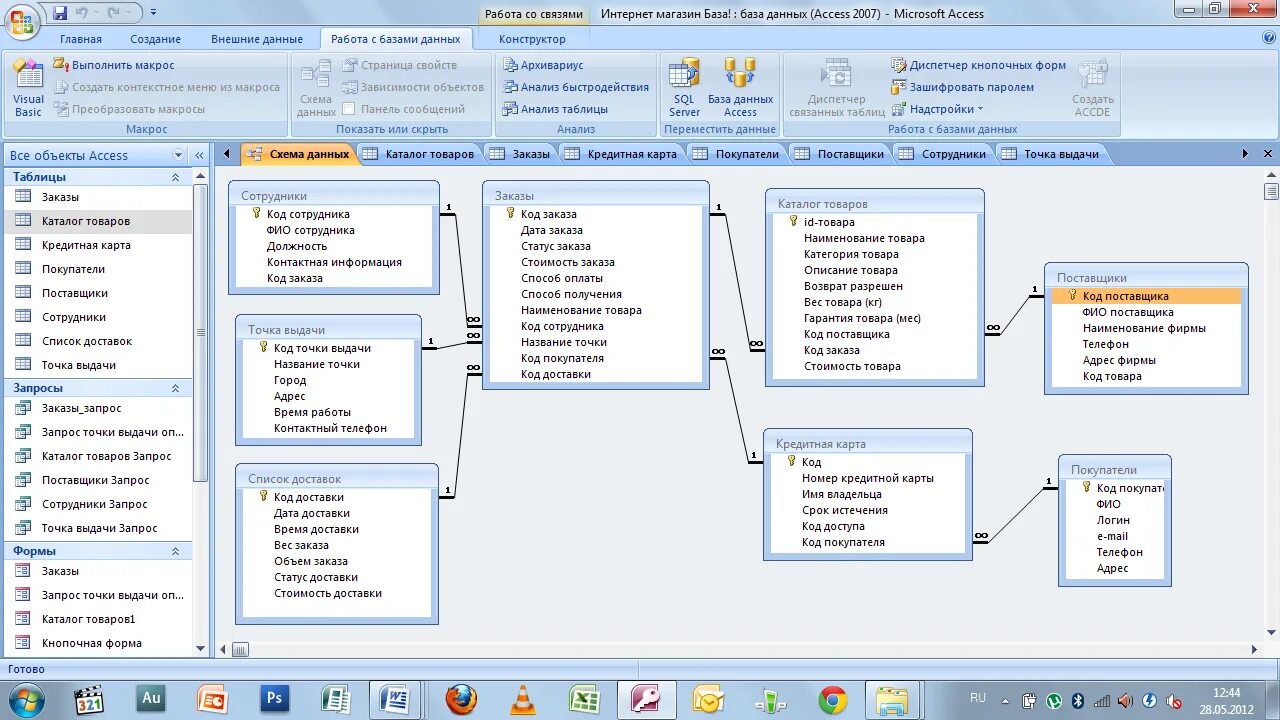This screenshot has height=720, width=1280.
Task: Select Каталог товаров in navigation pane
Action: click(x=97, y=221)
